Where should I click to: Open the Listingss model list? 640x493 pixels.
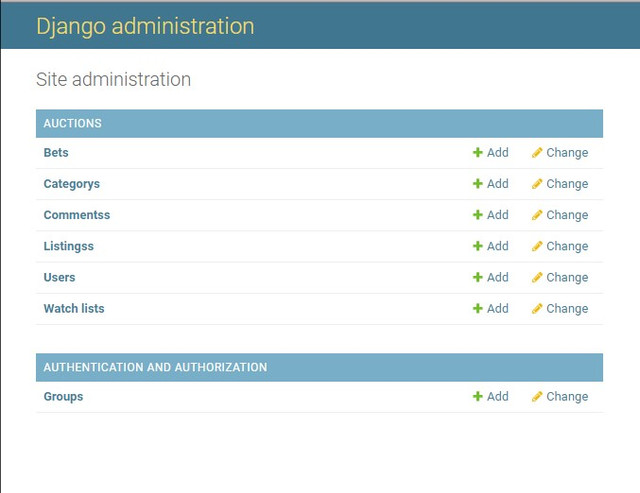click(x=69, y=246)
